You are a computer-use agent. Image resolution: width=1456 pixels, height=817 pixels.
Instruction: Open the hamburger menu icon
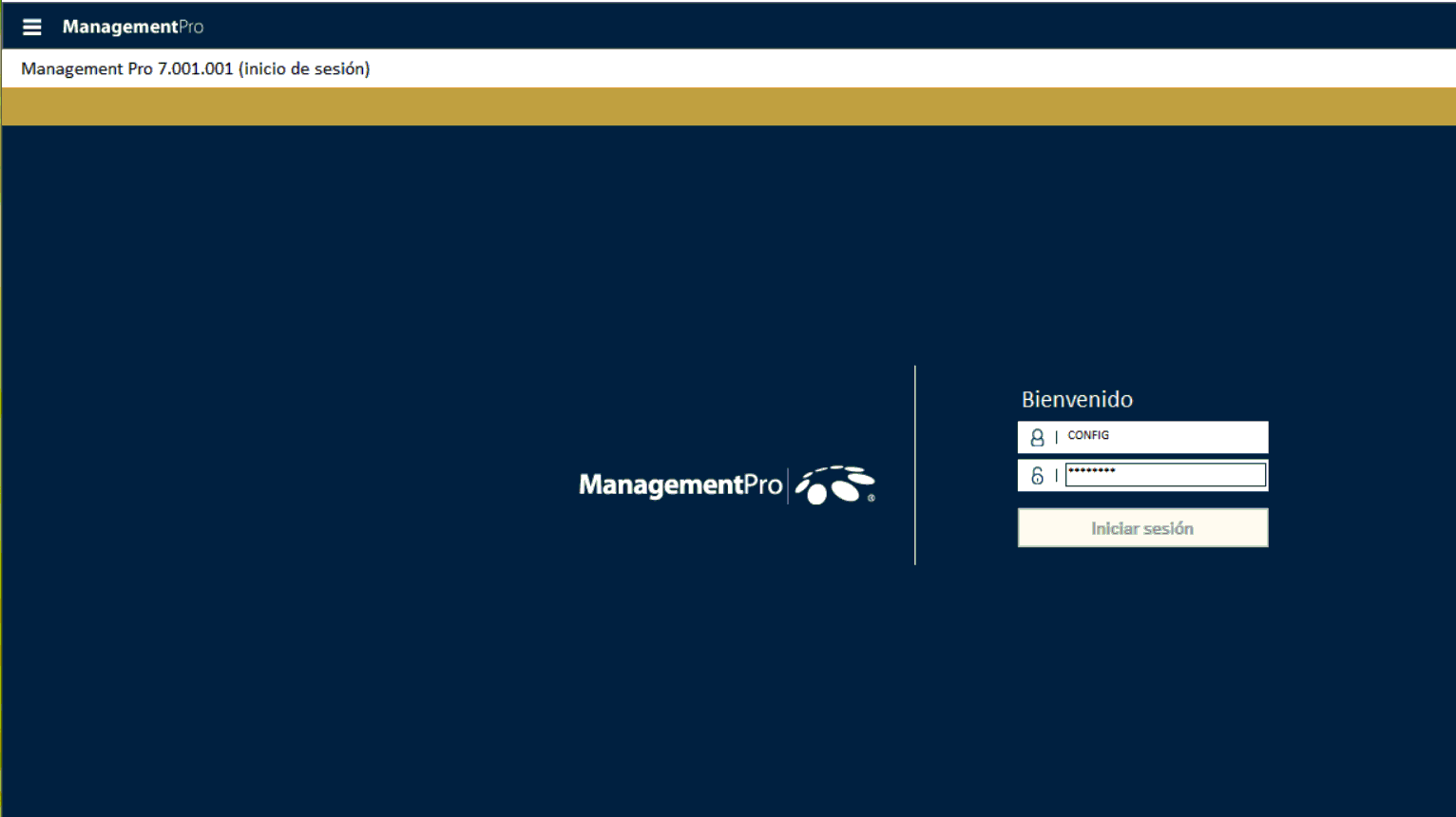(31, 27)
